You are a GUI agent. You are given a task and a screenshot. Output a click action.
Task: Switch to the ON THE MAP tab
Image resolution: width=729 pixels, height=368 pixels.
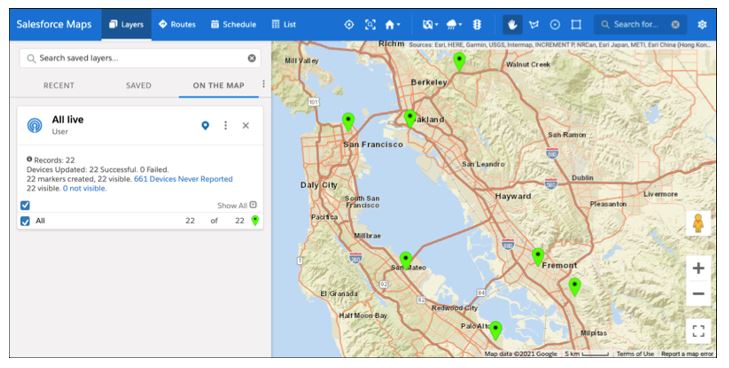click(219, 85)
